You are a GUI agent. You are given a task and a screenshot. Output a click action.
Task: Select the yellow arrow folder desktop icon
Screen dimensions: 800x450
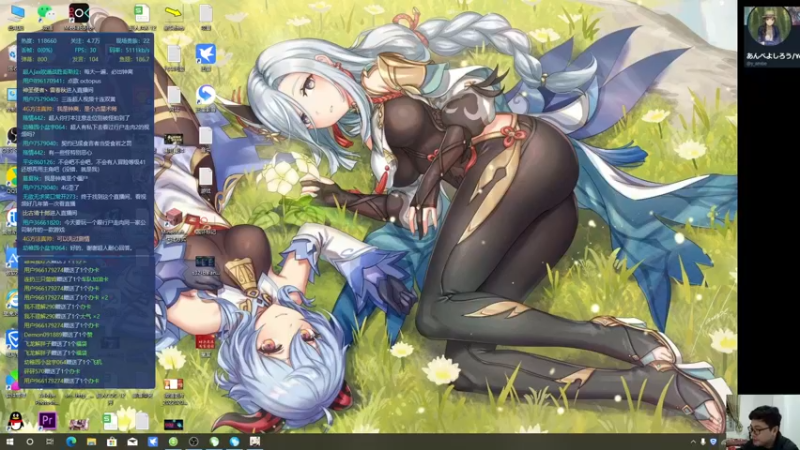point(173,15)
